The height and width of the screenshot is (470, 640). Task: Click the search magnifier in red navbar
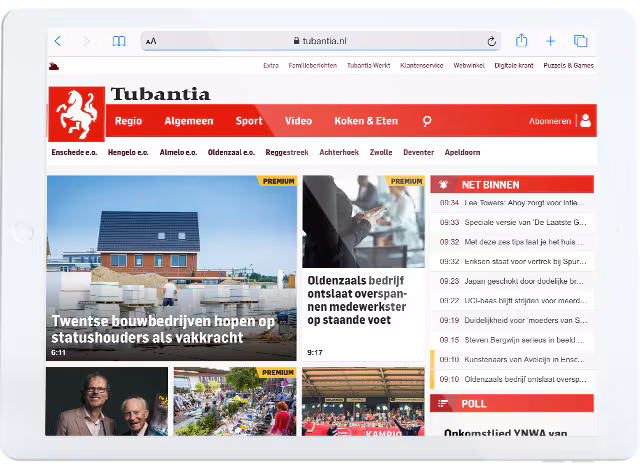[427, 121]
